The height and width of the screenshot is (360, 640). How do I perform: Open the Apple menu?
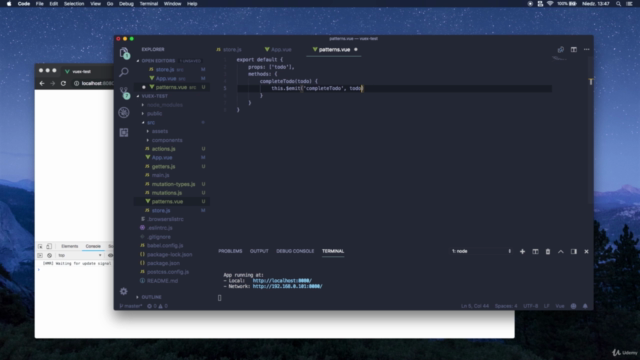click(9, 4)
